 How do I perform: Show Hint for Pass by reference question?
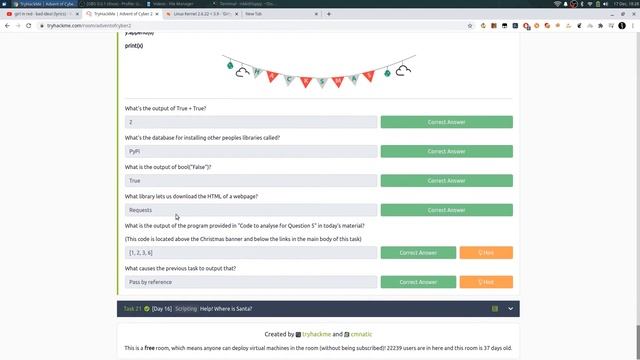pos(486,282)
